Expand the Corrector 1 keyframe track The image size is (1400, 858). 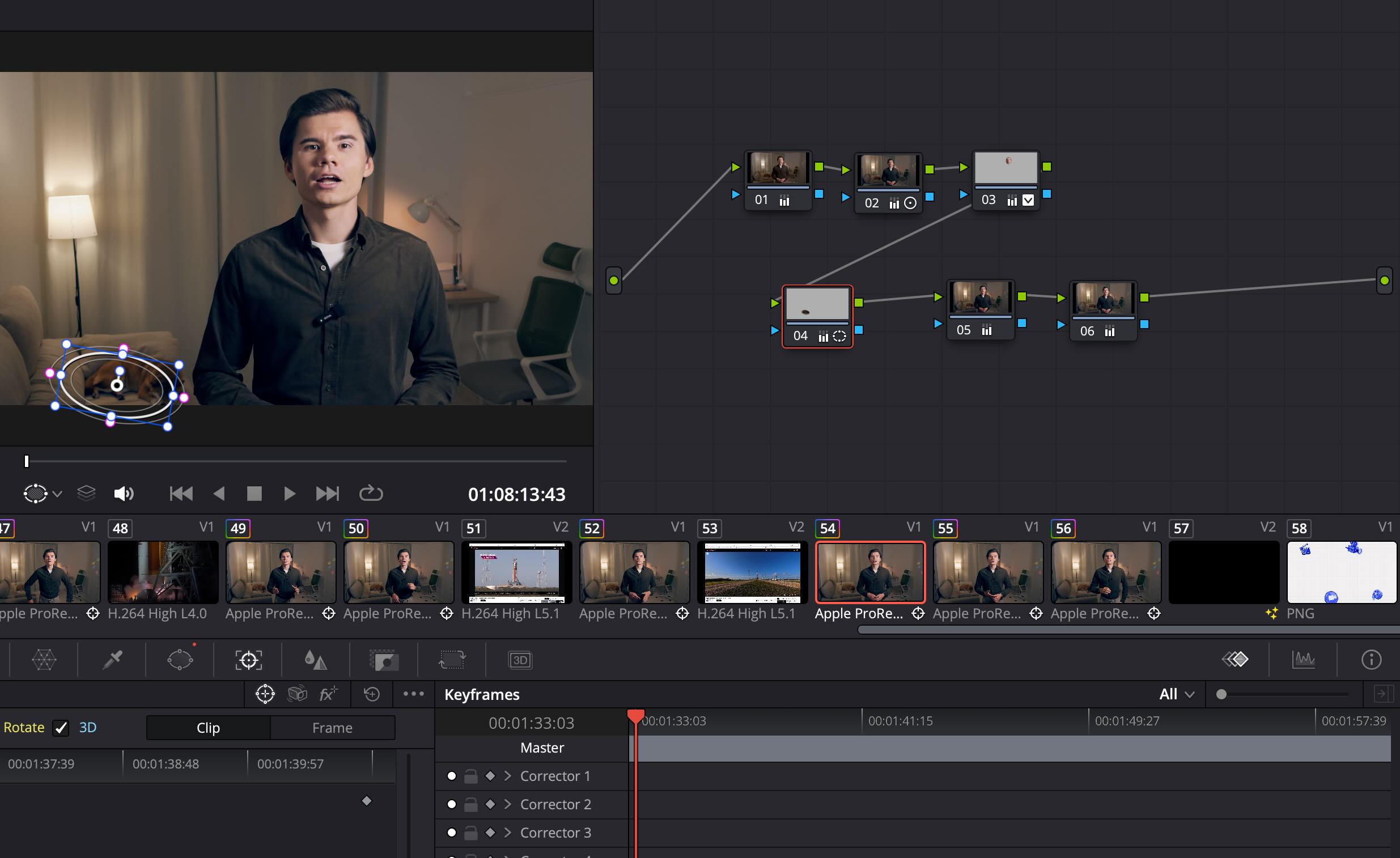pyautogui.click(x=507, y=776)
